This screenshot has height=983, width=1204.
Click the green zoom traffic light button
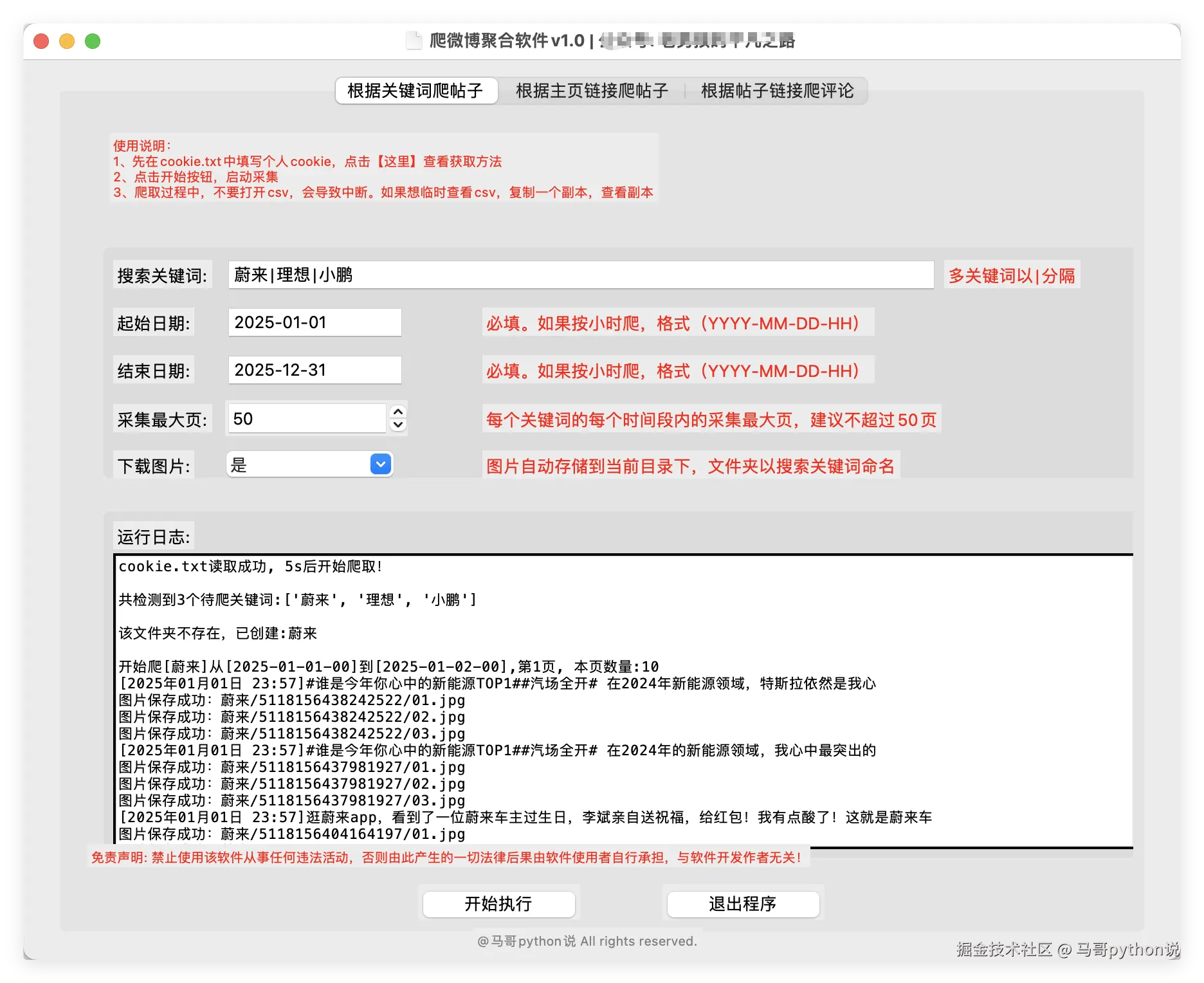click(x=92, y=41)
